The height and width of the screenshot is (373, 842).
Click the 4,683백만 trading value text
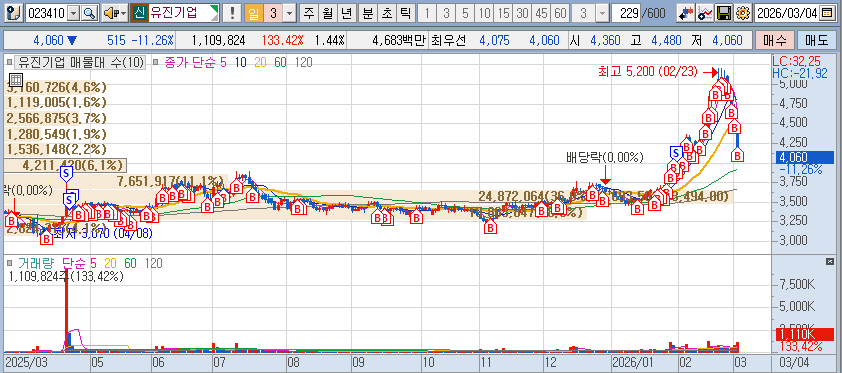coord(399,40)
